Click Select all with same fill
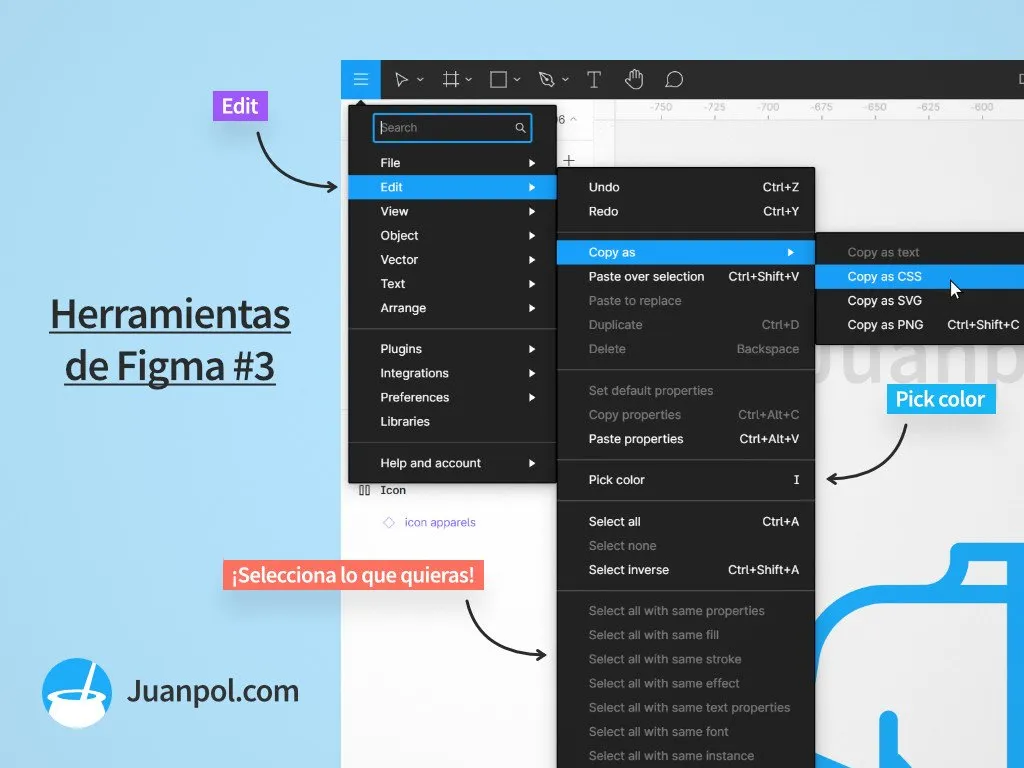 [686, 635]
